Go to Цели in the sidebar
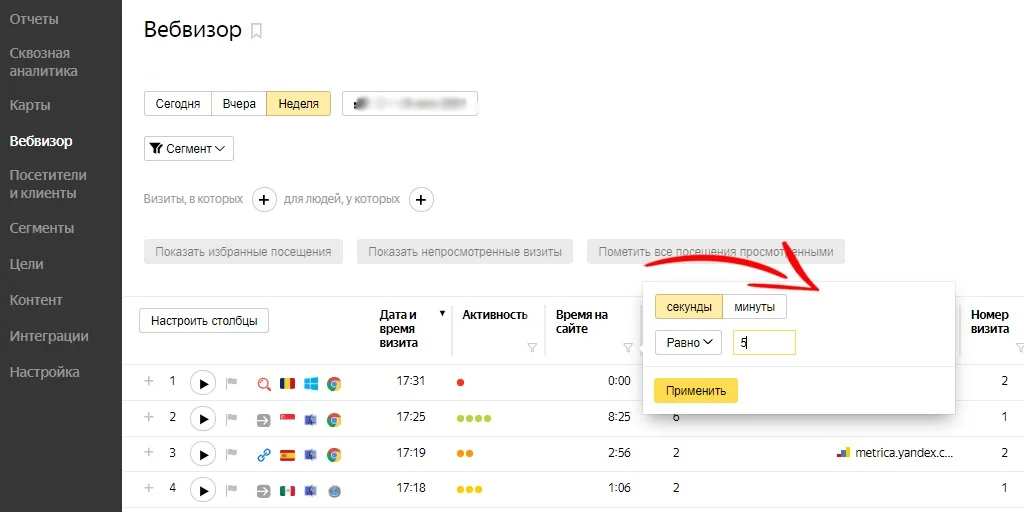The height and width of the screenshot is (512, 1024). coord(26,264)
